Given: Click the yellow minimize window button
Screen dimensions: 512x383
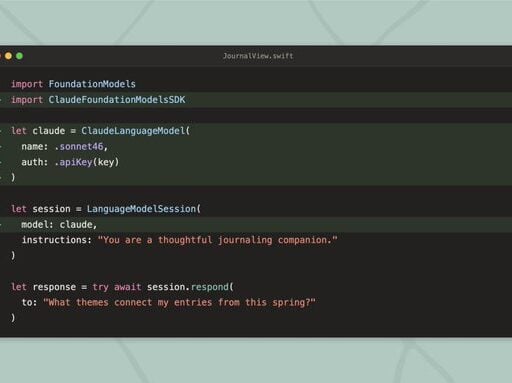Looking at the screenshot, I should pos(8,56).
